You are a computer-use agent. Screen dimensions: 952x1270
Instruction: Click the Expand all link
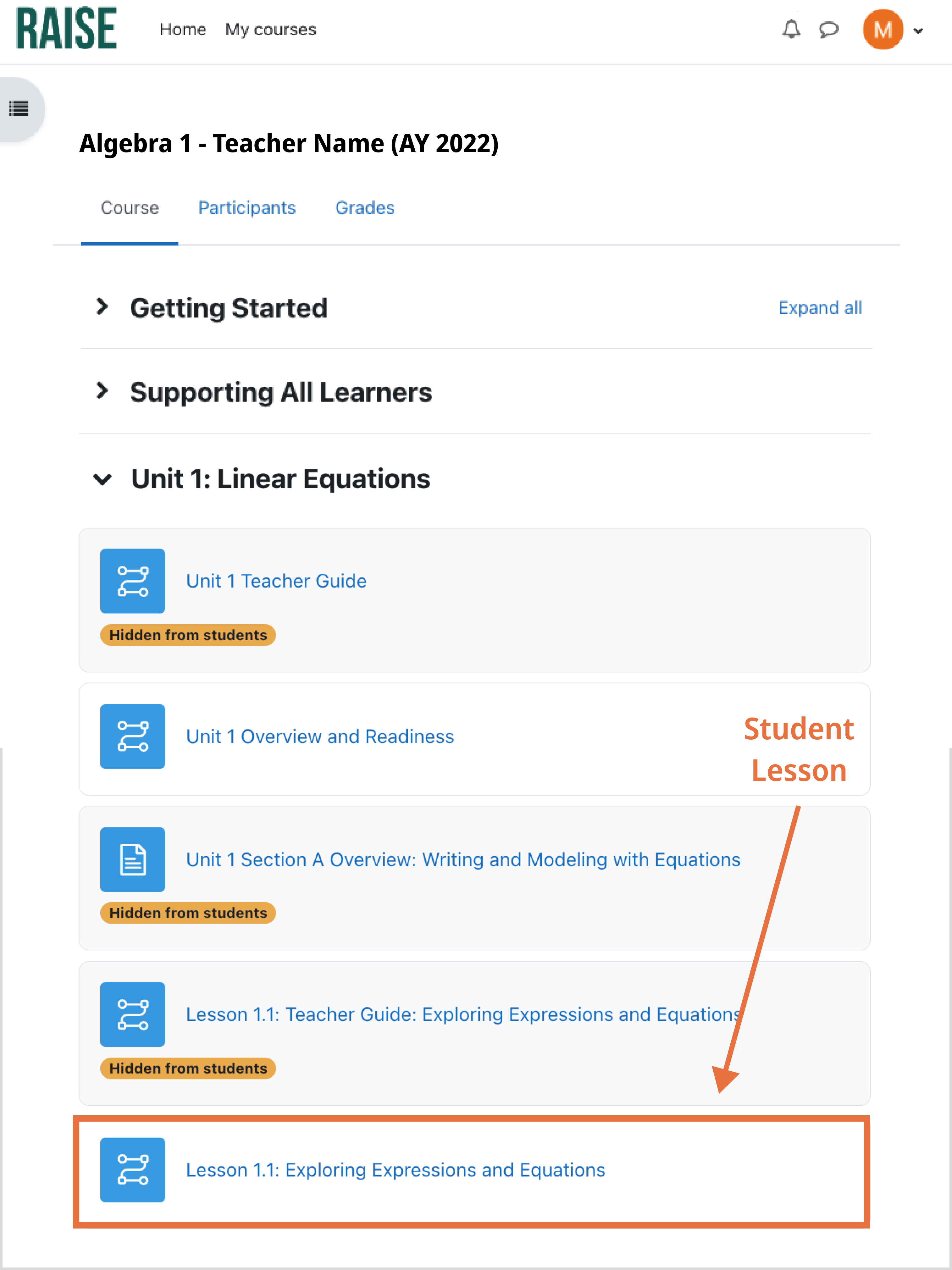(820, 308)
